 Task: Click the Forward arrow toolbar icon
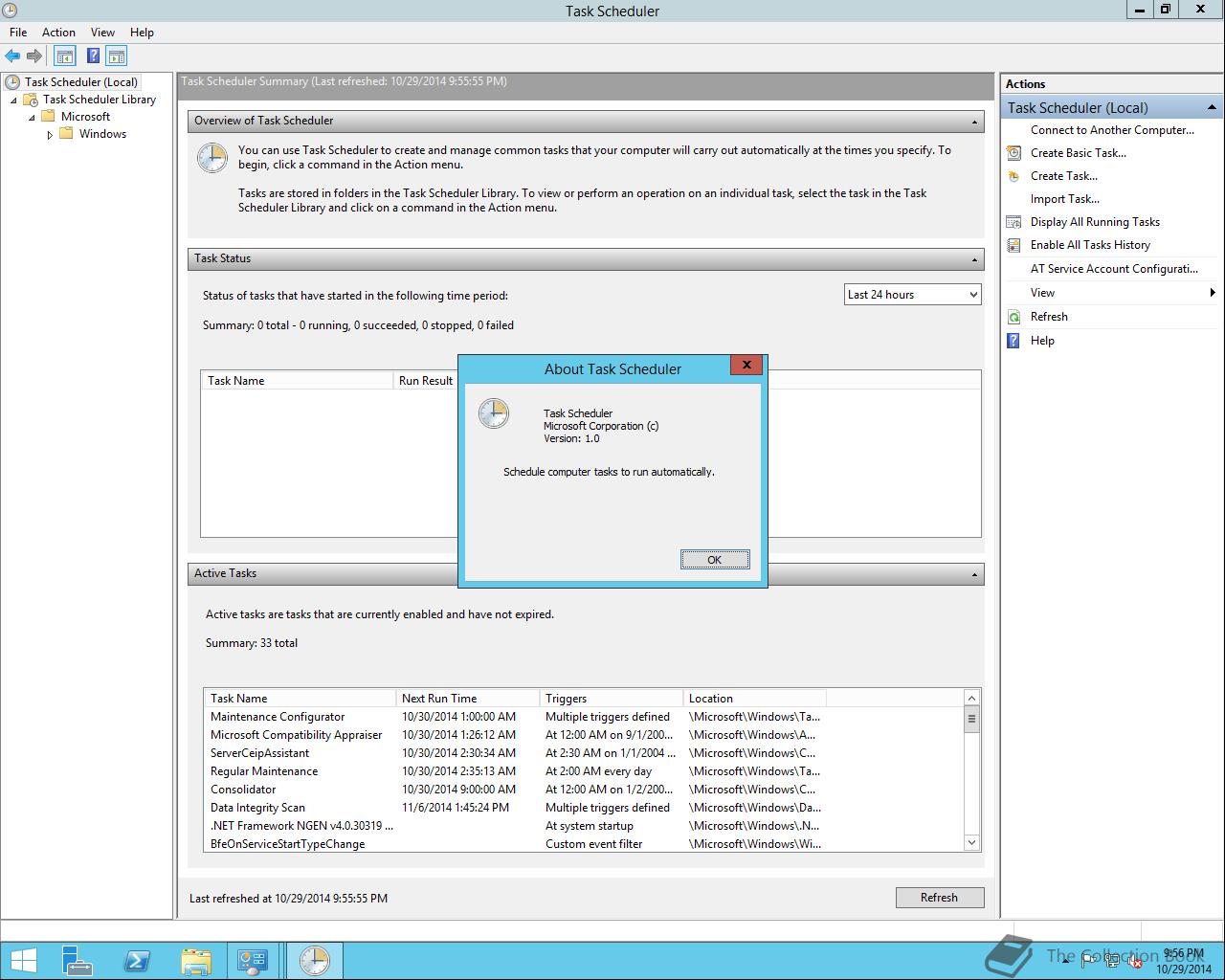[x=34, y=56]
